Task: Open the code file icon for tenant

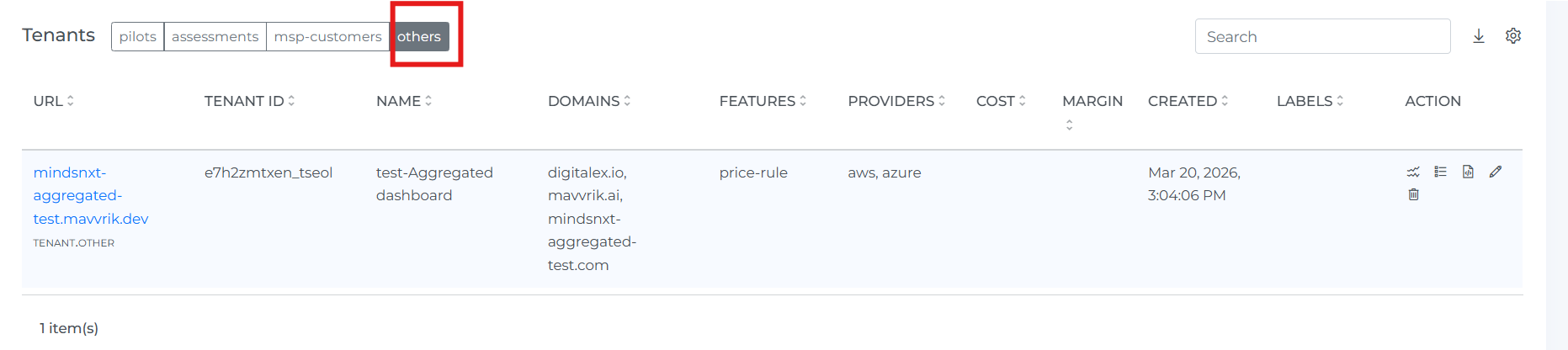Action: [1468, 172]
